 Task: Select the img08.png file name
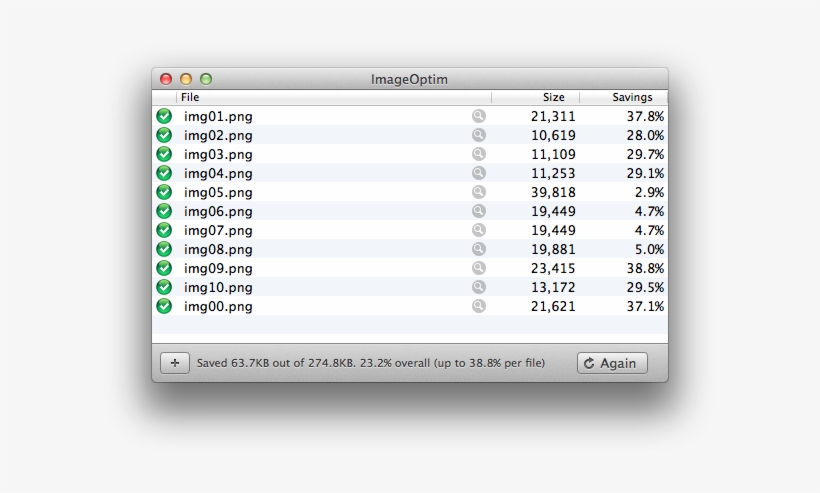point(218,249)
